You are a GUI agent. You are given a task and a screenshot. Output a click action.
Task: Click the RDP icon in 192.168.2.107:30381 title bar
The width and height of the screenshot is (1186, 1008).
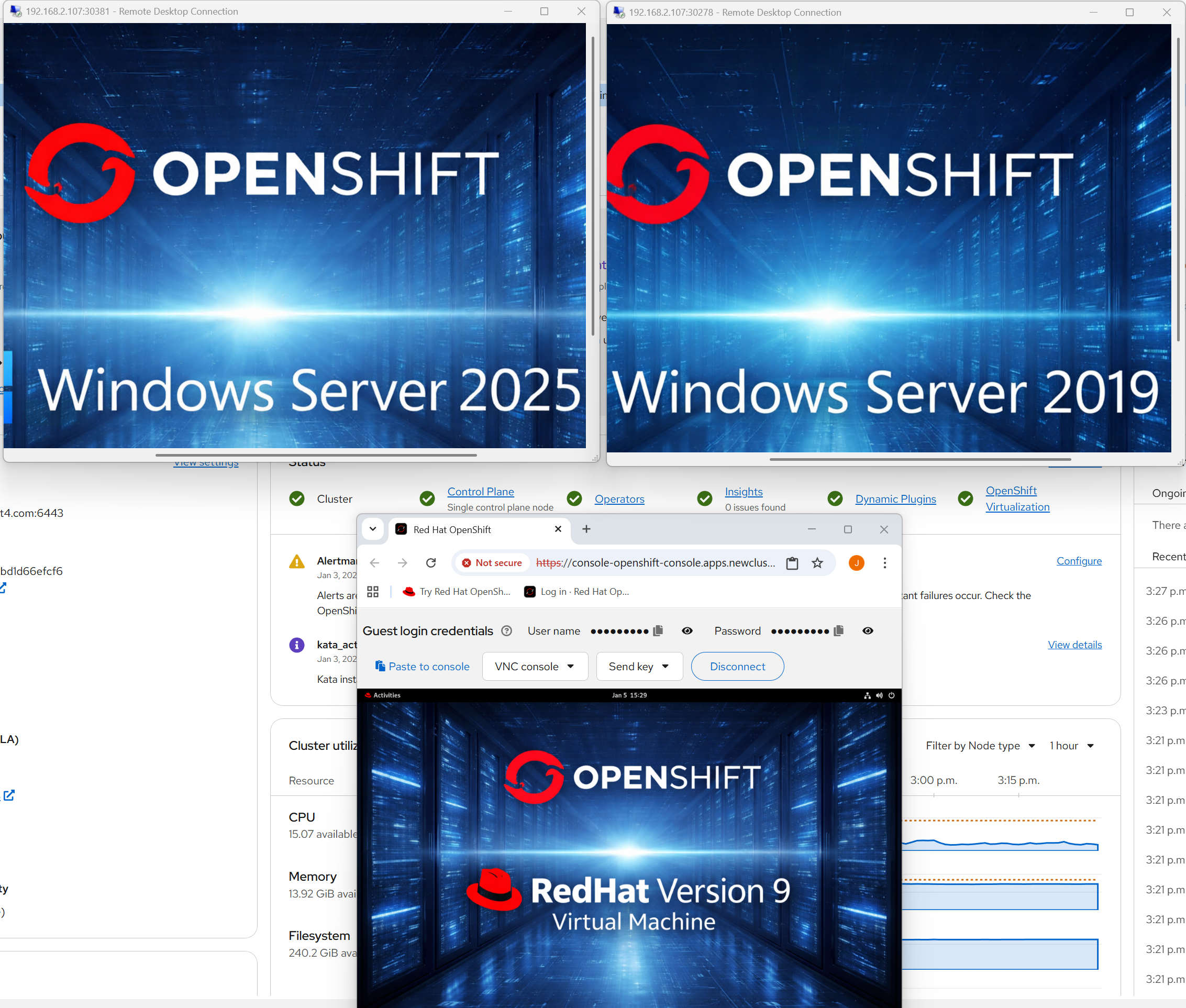pos(15,12)
